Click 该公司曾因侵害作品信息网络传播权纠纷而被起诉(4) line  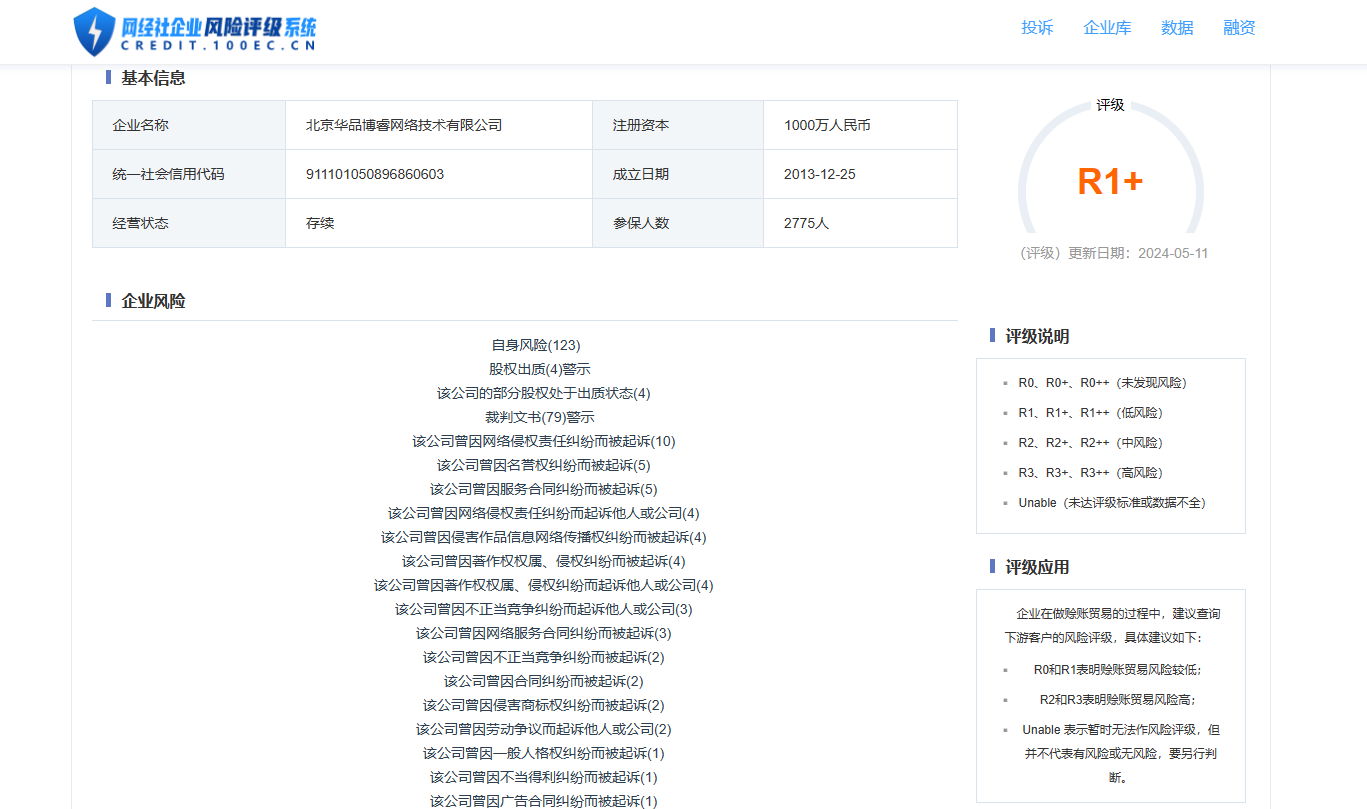(x=544, y=537)
